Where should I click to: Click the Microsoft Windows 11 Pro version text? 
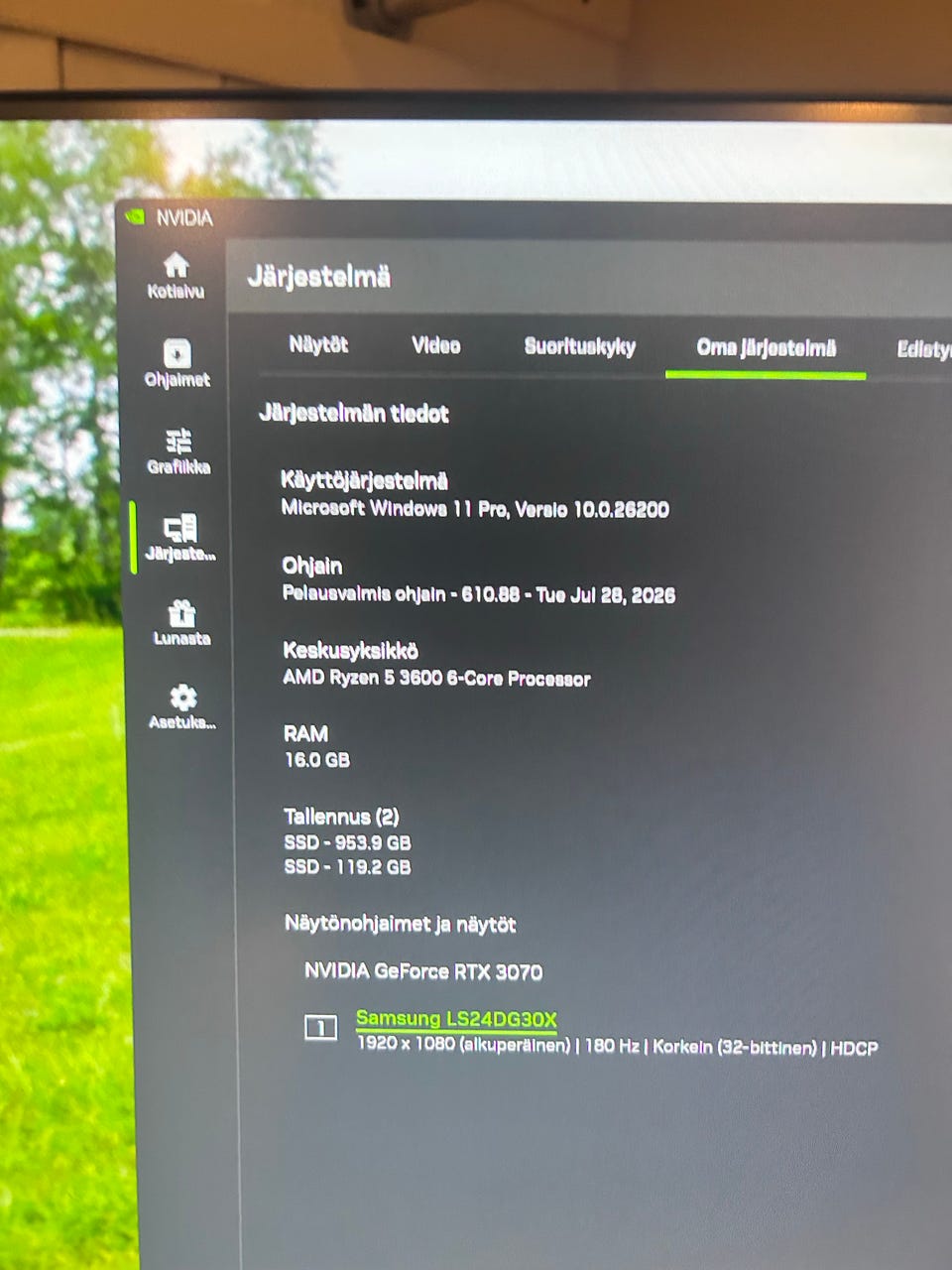[x=475, y=509]
